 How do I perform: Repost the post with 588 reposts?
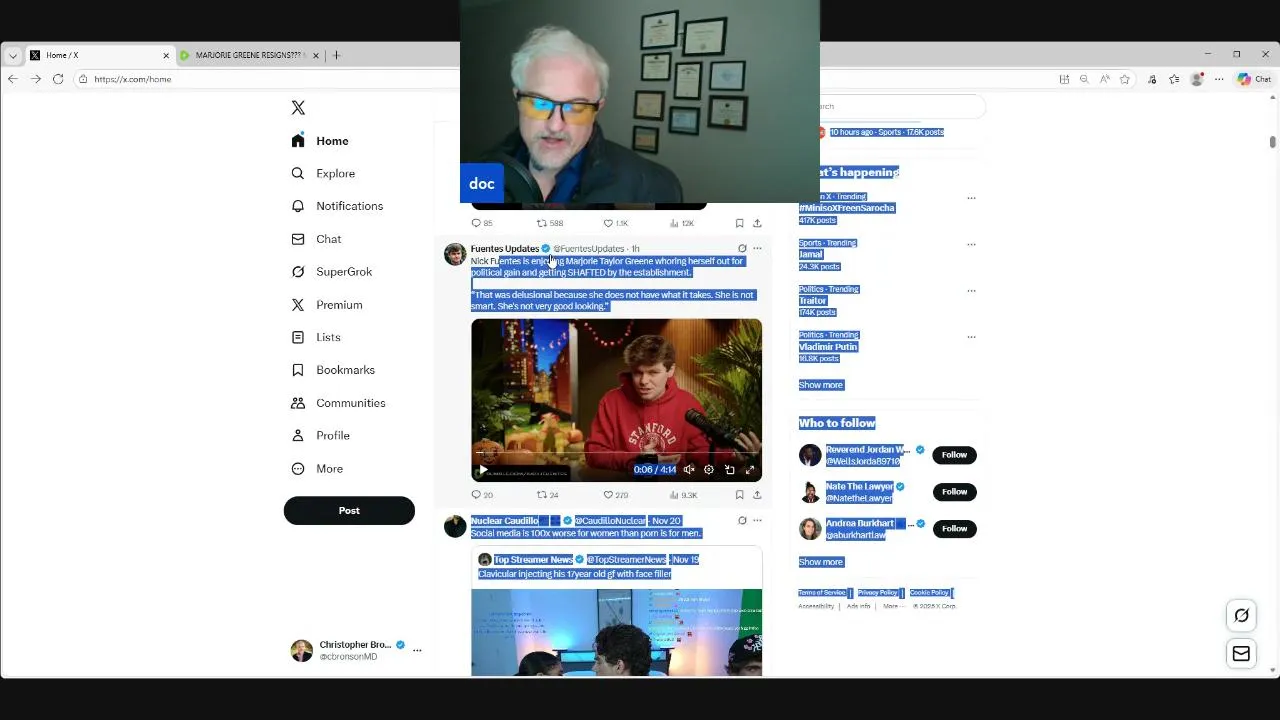(550, 223)
